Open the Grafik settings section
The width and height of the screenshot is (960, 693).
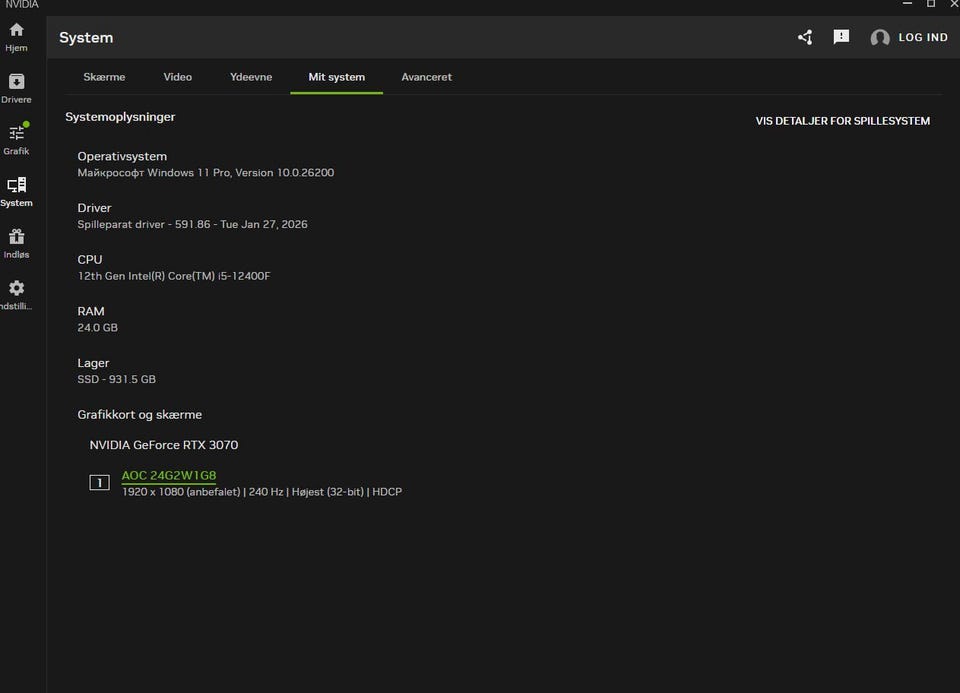click(17, 140)
